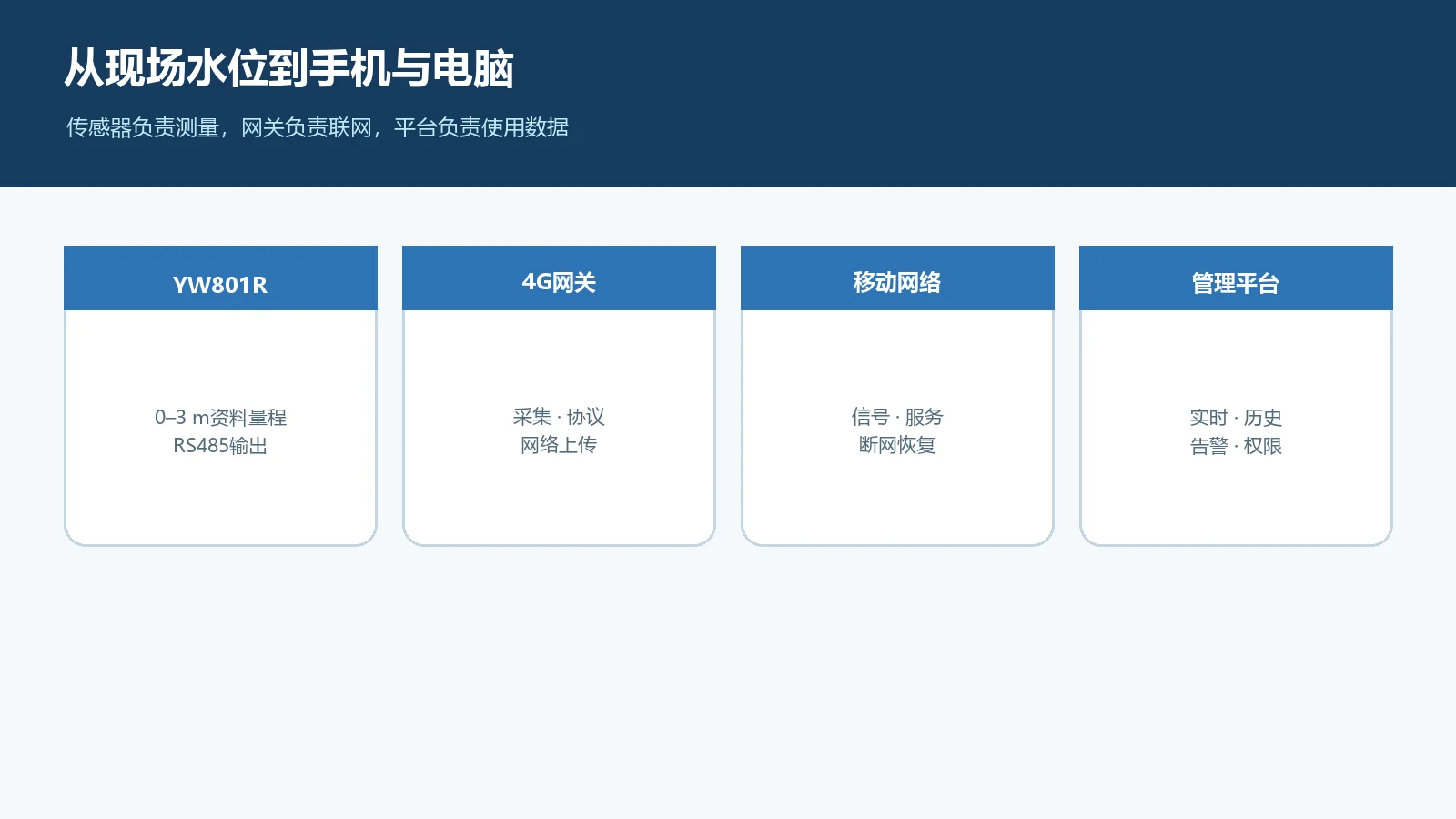Select the text 实时 · 历史

point(1236,418)
